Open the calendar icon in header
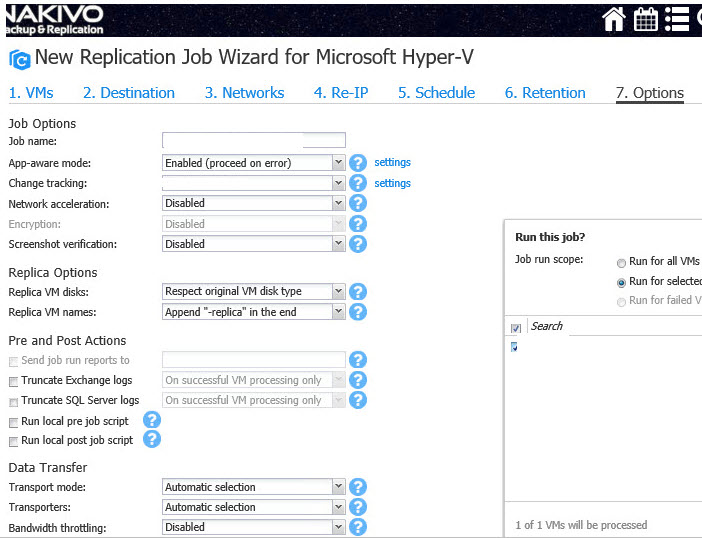The width and height of the screenshot is (702, 538). [x=646, y=18]
